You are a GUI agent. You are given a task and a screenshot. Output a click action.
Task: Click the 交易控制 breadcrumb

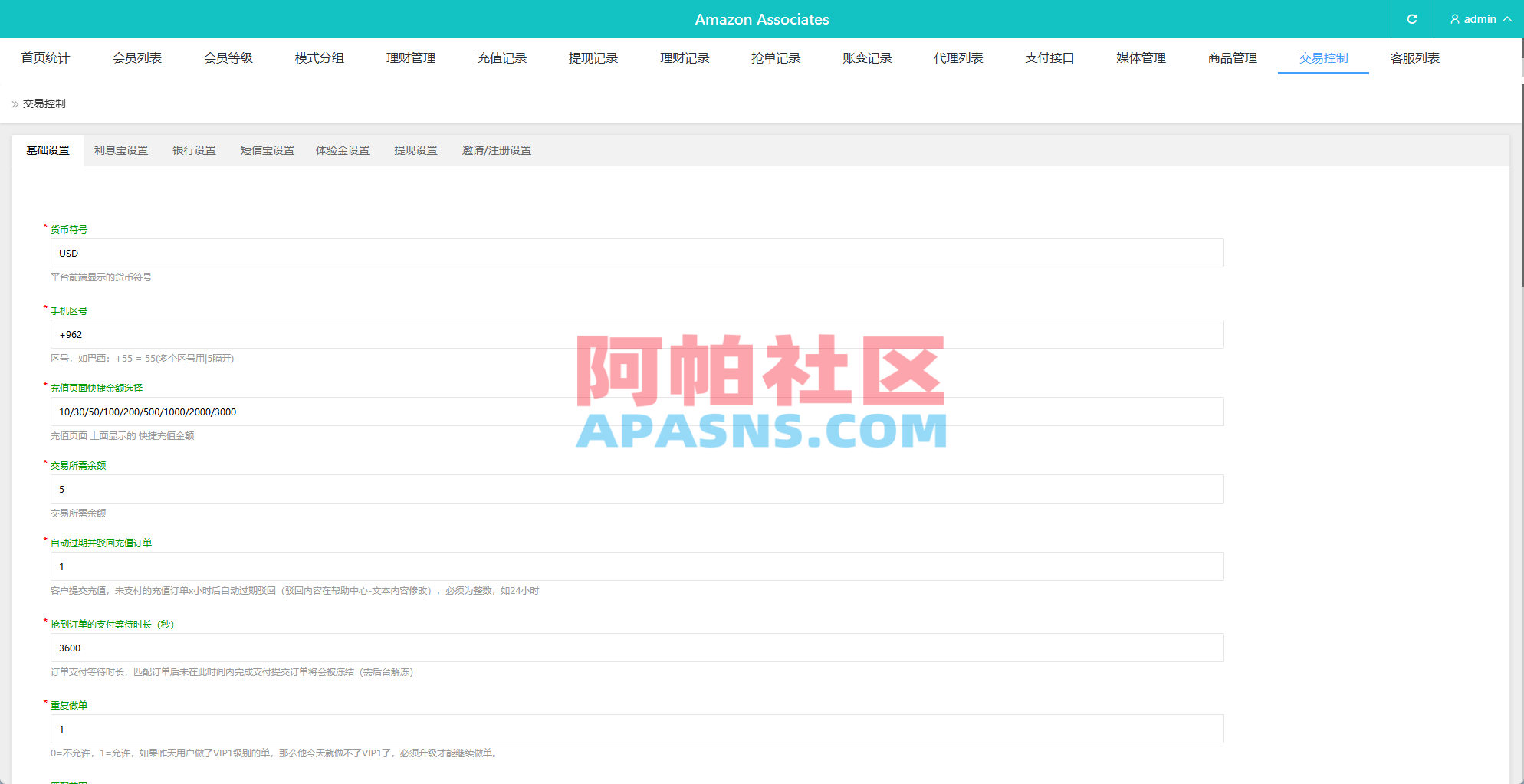coord(44,103)
